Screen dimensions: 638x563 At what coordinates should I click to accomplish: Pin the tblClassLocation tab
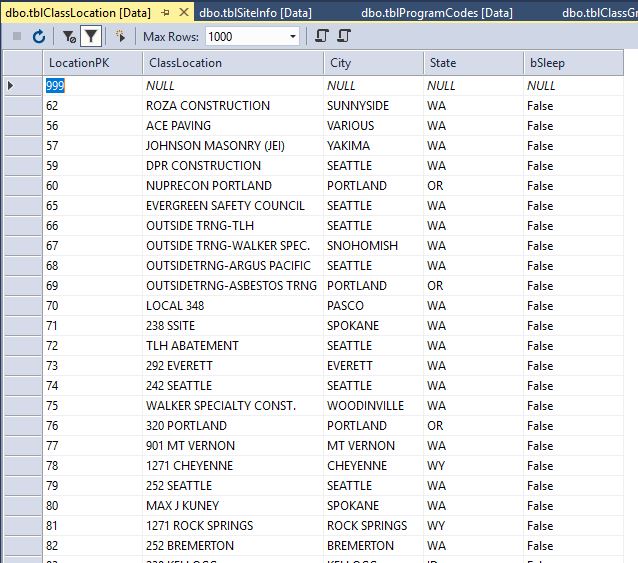pyautogui.click(x=166, y=12)
